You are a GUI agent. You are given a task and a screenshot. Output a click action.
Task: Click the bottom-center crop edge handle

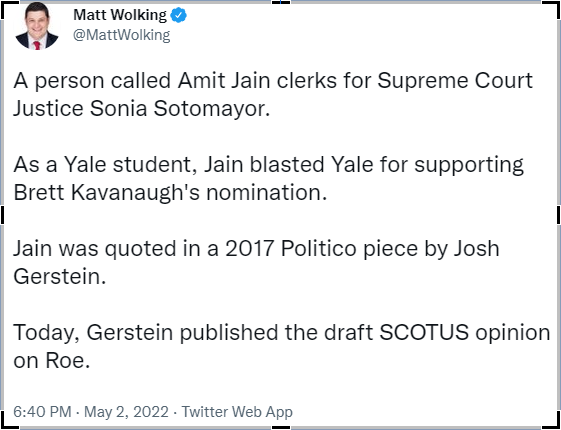pyautogui.click(x=281, y=427)
